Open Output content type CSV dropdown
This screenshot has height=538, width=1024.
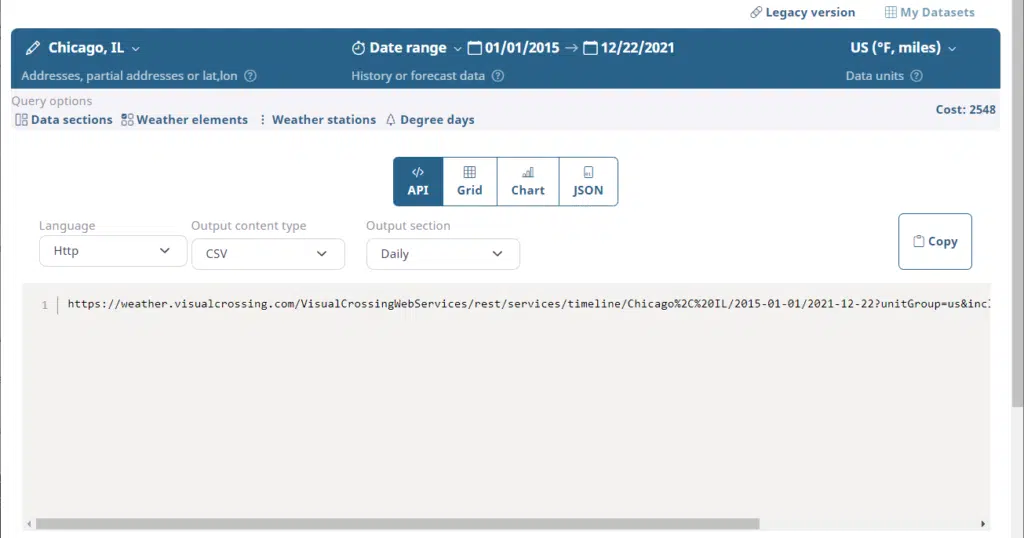[267, 254]
